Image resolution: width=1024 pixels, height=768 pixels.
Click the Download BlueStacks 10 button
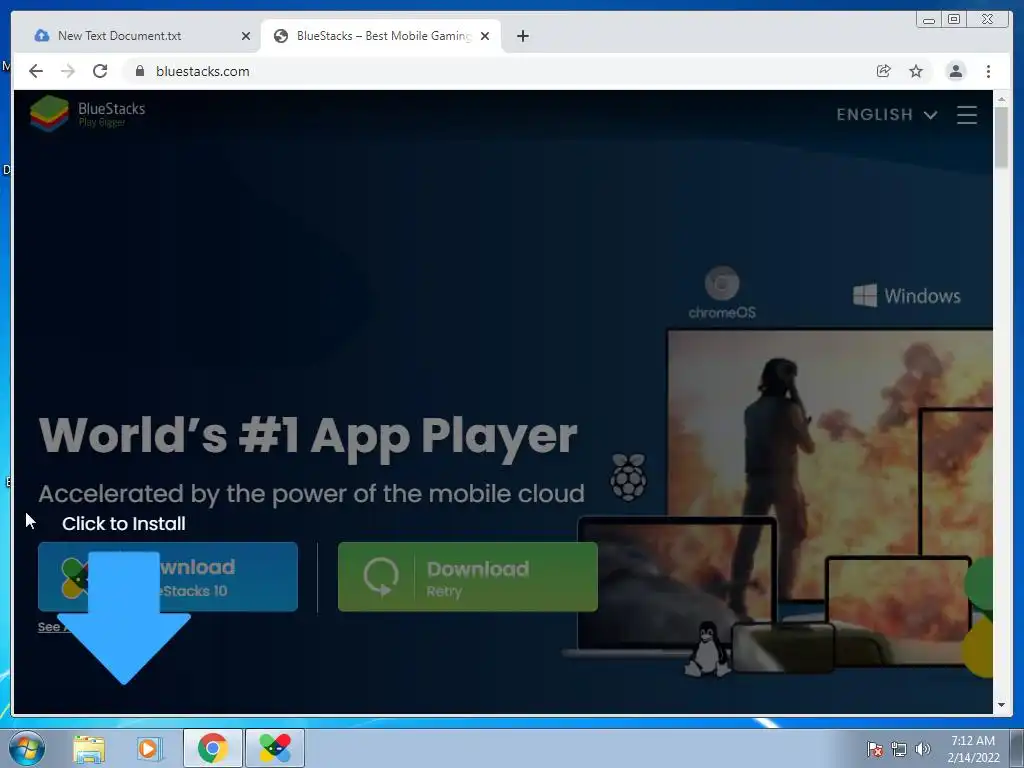coord(168,577)
